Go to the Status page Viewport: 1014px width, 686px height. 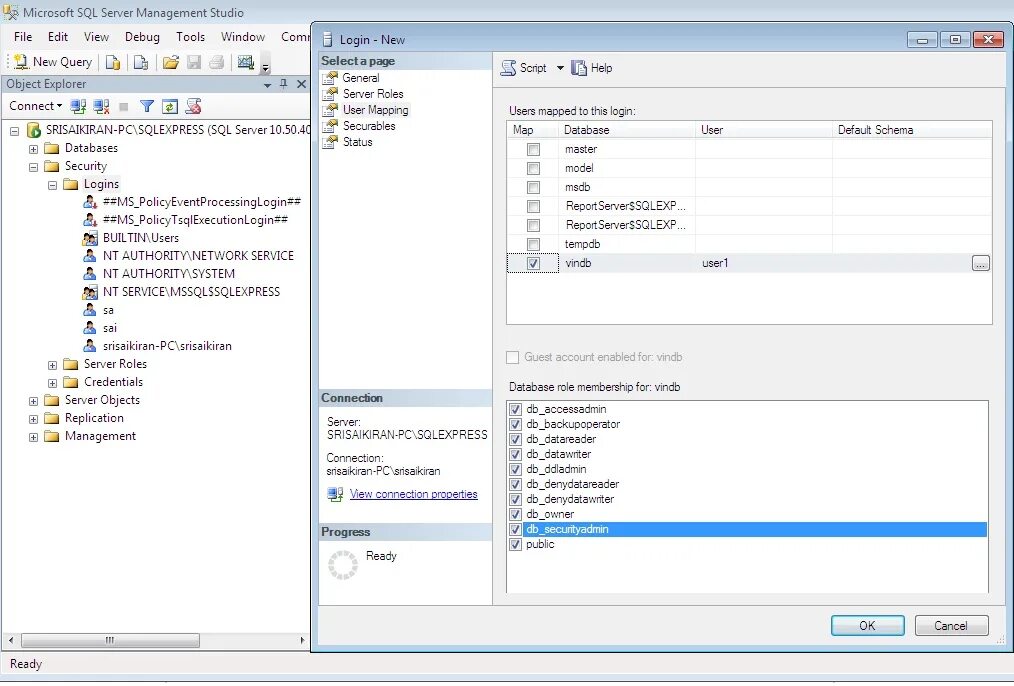click(357, 142)
